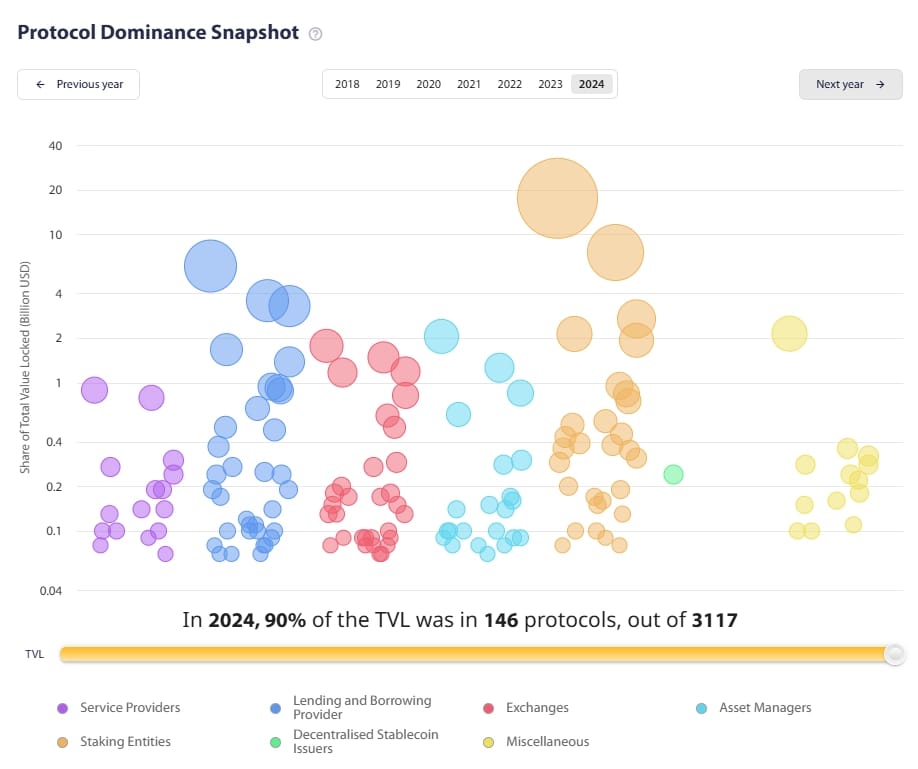This screenshot has height=769, width=918.
Task: Click the Next year button
Action: tap(850, 85)
